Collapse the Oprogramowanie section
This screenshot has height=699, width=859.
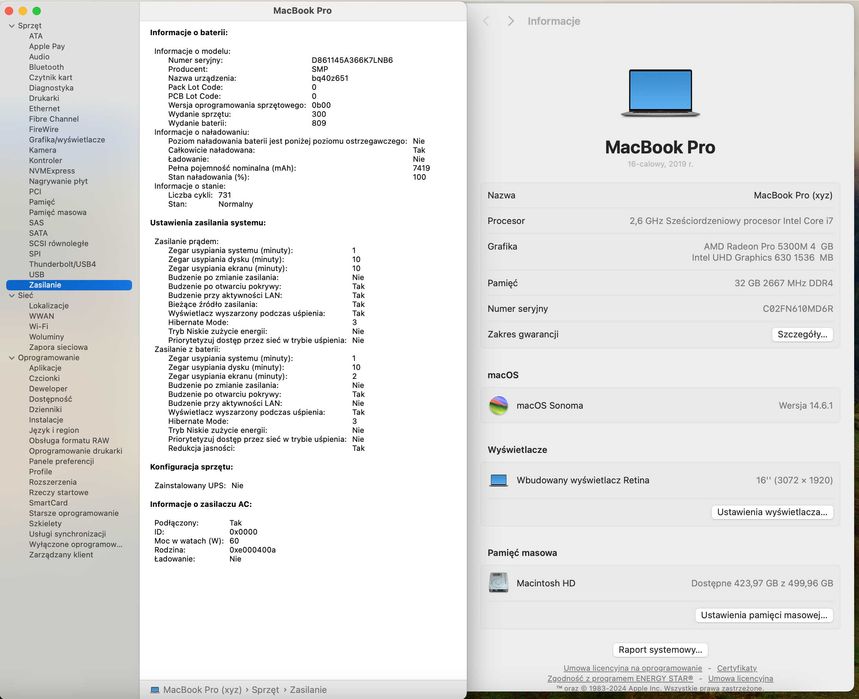click(12, 358)
